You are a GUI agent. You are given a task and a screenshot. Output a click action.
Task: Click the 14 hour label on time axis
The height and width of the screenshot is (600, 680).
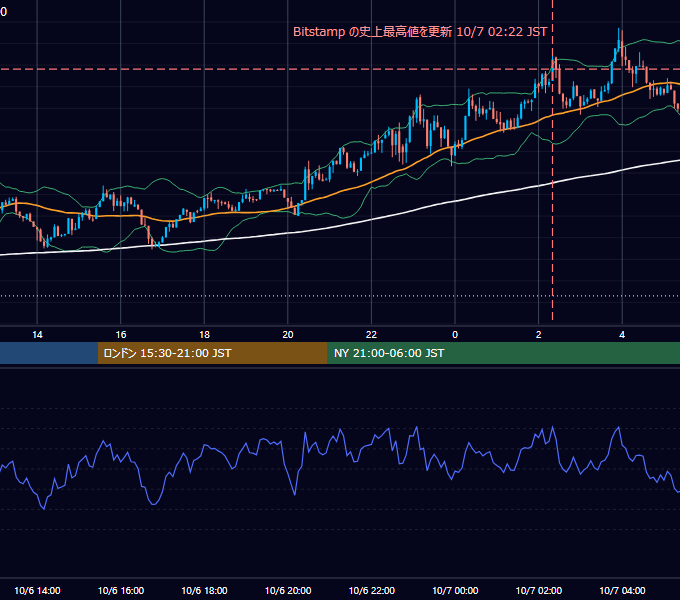click(37, 335)
